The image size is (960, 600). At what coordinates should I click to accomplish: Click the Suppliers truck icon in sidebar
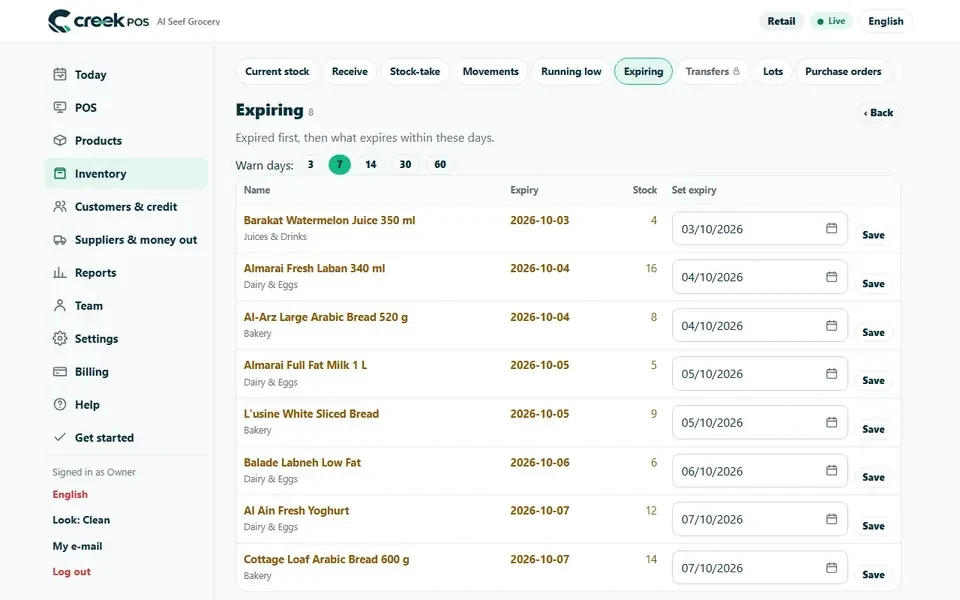[60, 239]
